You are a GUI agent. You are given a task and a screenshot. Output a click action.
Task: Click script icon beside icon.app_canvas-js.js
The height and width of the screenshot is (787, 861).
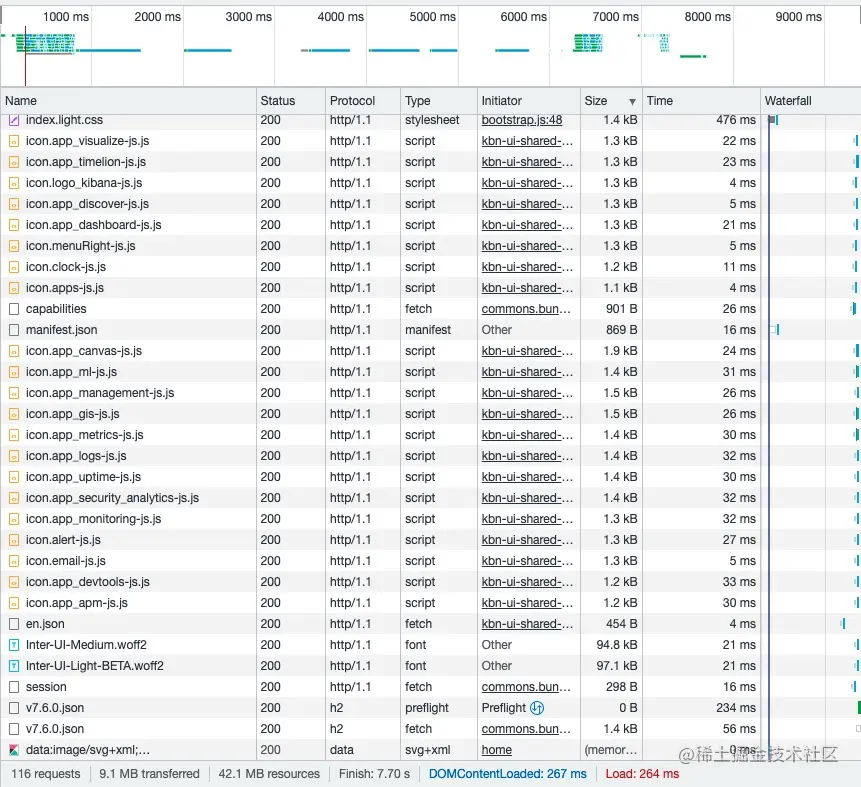[14, 351]
